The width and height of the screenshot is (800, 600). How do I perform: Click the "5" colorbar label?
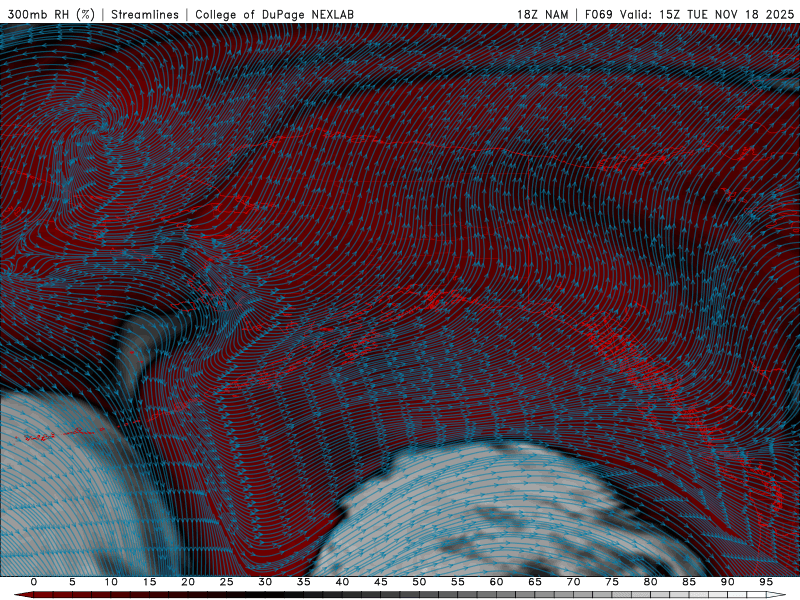point(72,582)
